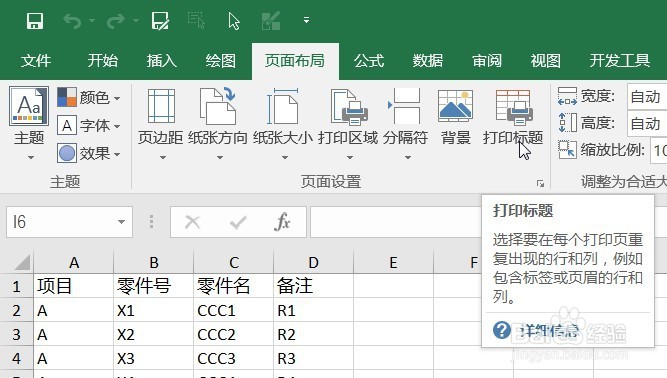Image resolution: width=667 pixels, height=378 pixels.
Task: Switch to the 公式 tab
Action: (x=369, y=61)
